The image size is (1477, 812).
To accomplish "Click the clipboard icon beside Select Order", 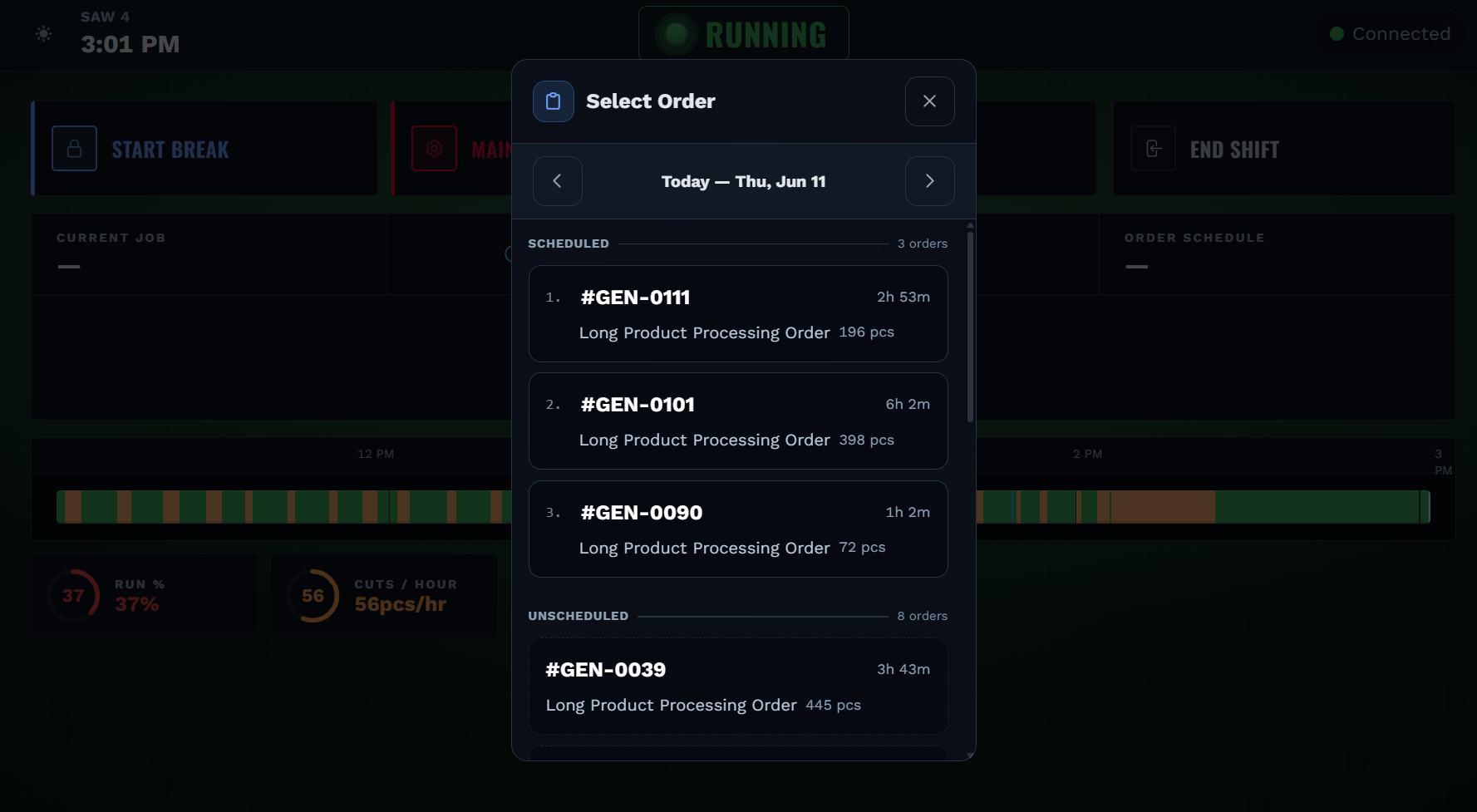I will coord(553,101).
